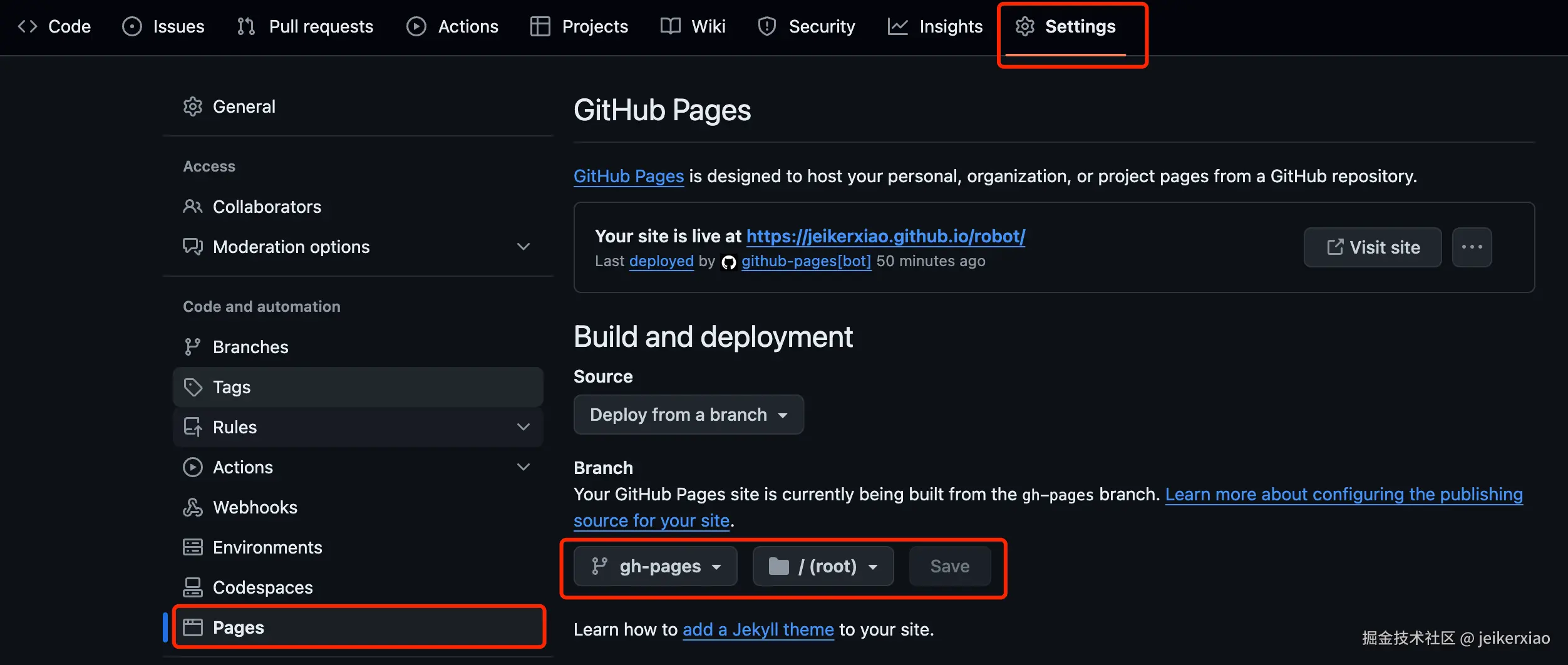This screenshot has width=1568, height=665.
Task: Select Pages in the sidebar
Action: [x=358, y=627]
